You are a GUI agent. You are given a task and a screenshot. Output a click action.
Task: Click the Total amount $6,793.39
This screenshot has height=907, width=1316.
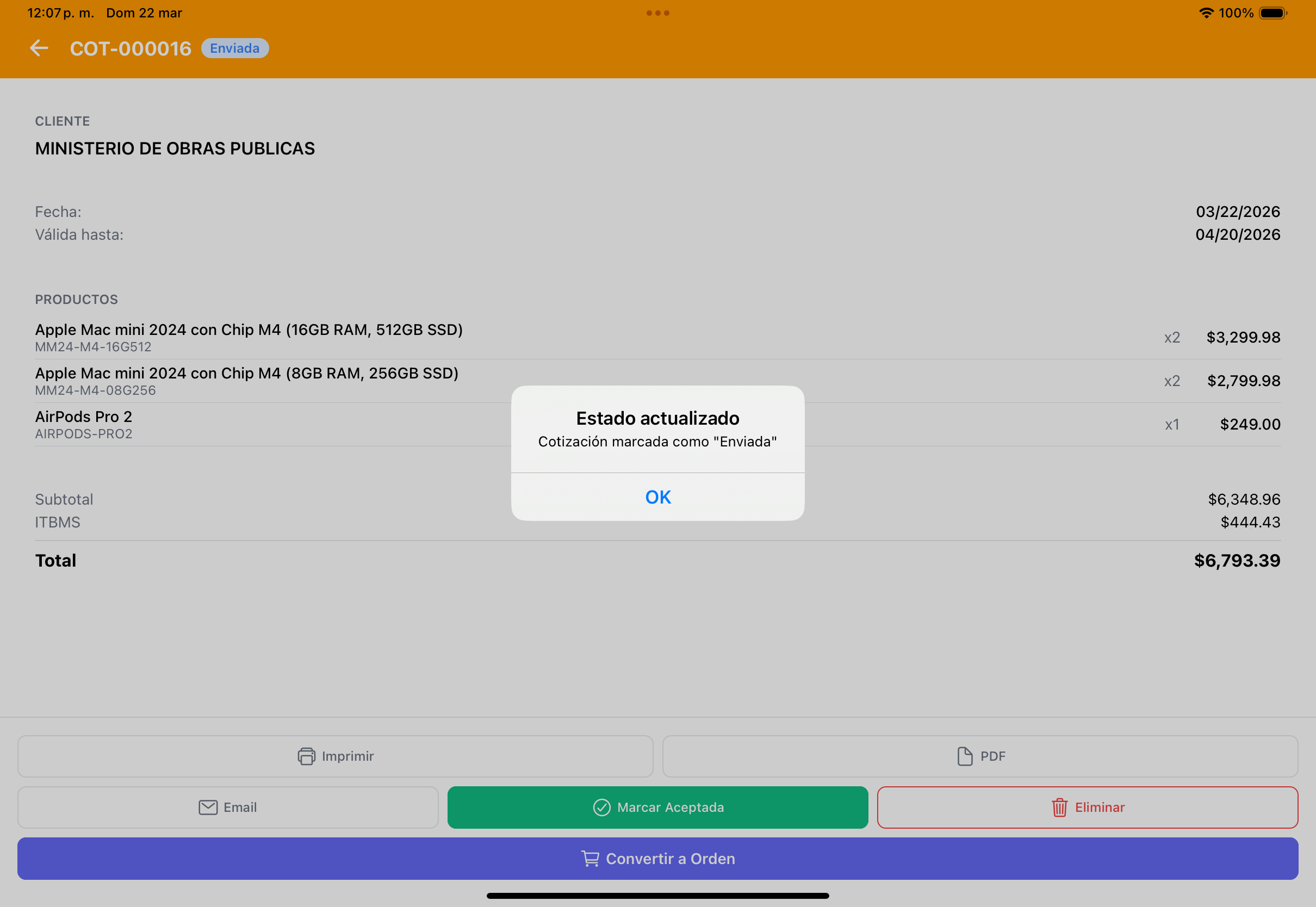1237,561
